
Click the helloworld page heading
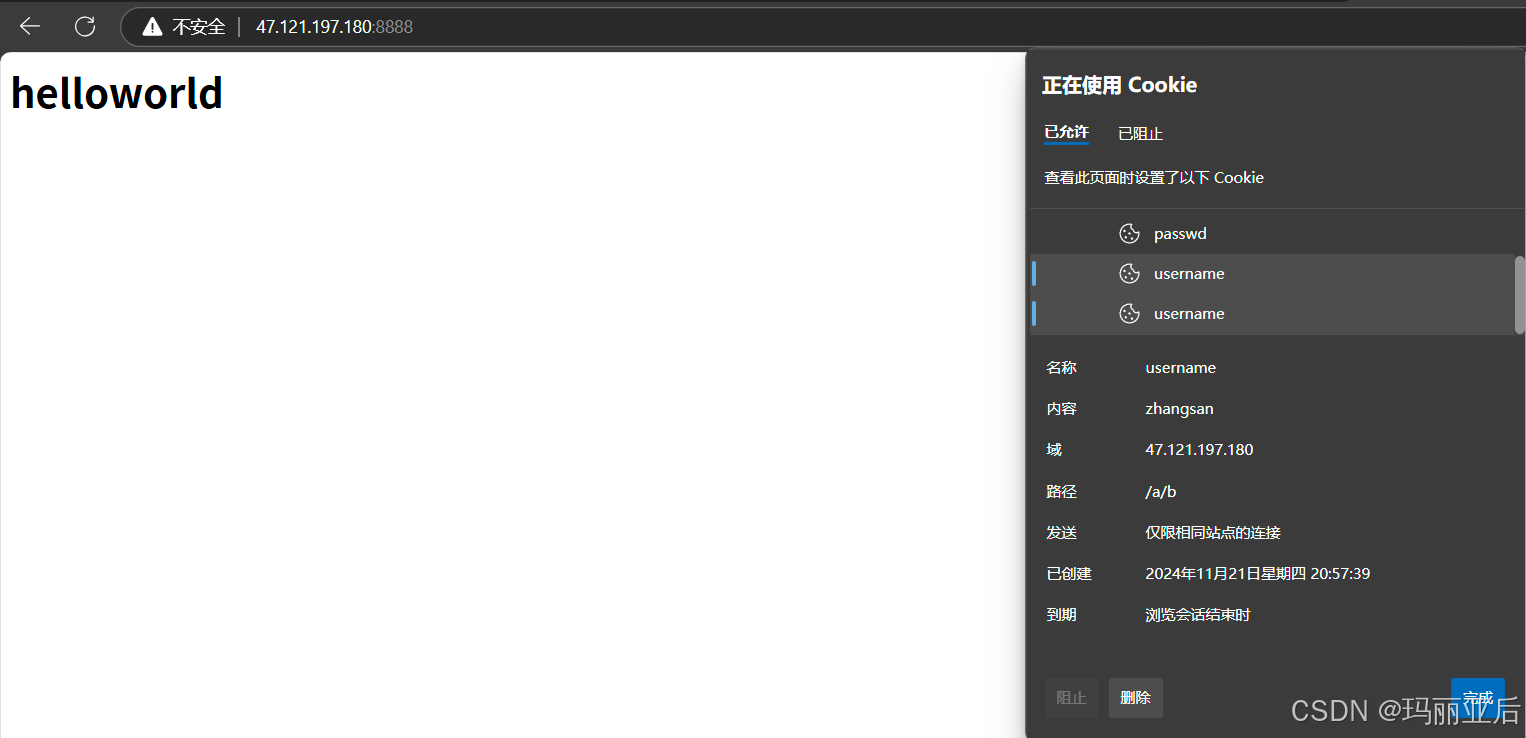coord(116,92)
